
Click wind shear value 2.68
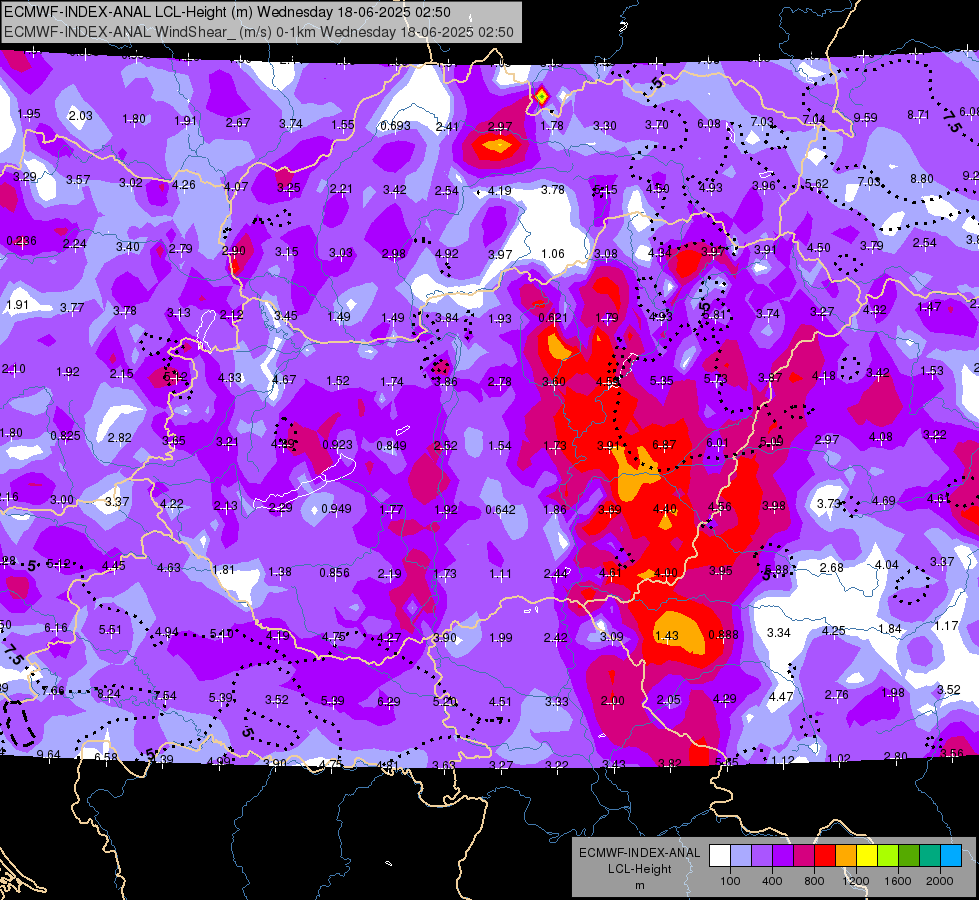pos(831,568)
